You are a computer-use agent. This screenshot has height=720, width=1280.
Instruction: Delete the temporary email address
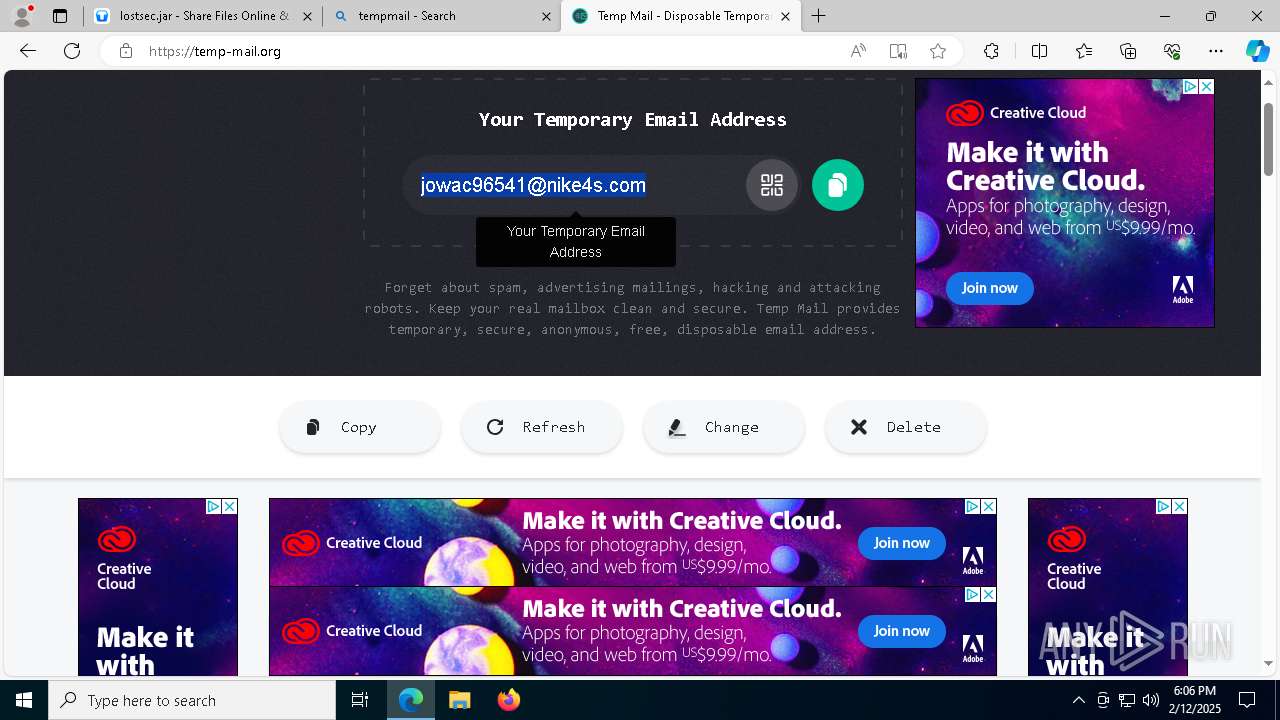[x=906, y=427]
